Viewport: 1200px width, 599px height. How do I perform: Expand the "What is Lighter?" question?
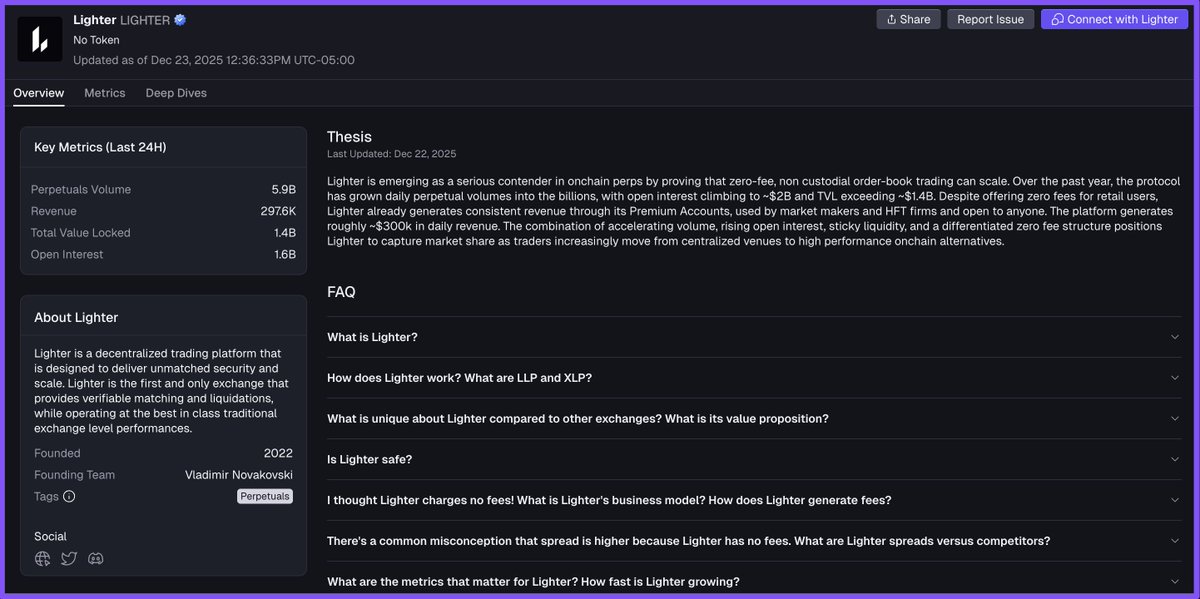(754, 337)
